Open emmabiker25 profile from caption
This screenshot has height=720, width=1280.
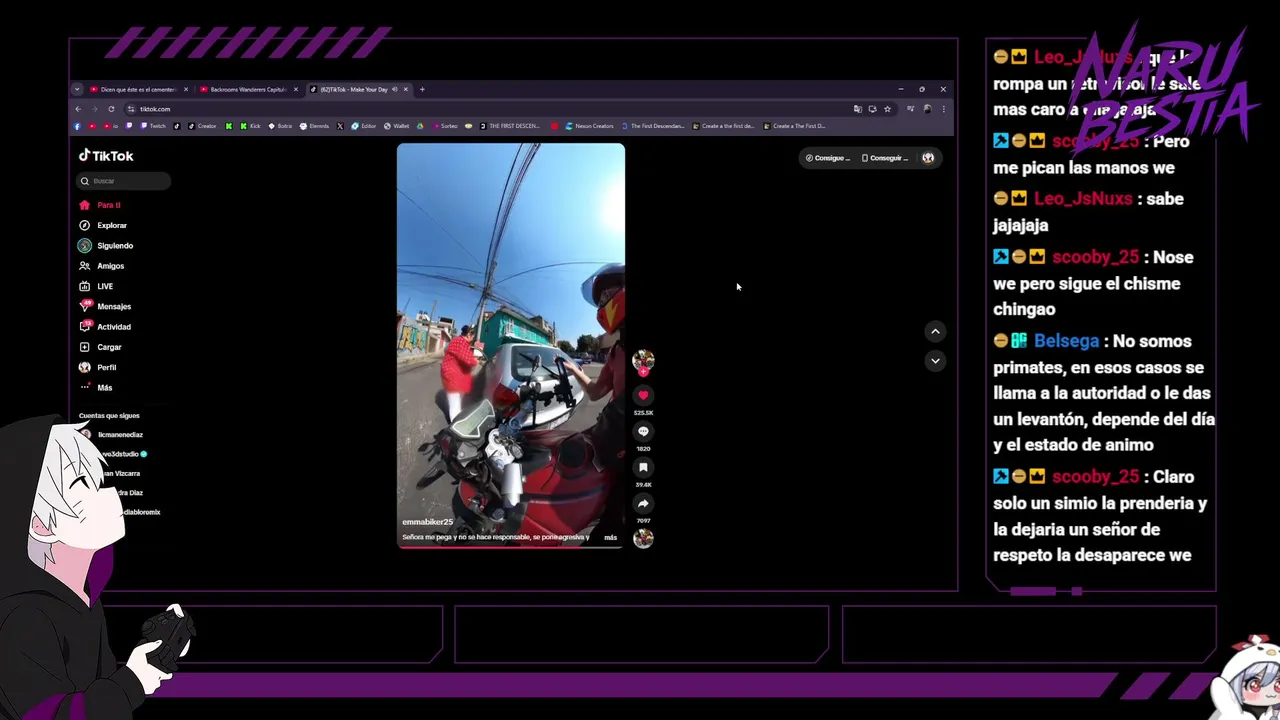pos(427,522)
